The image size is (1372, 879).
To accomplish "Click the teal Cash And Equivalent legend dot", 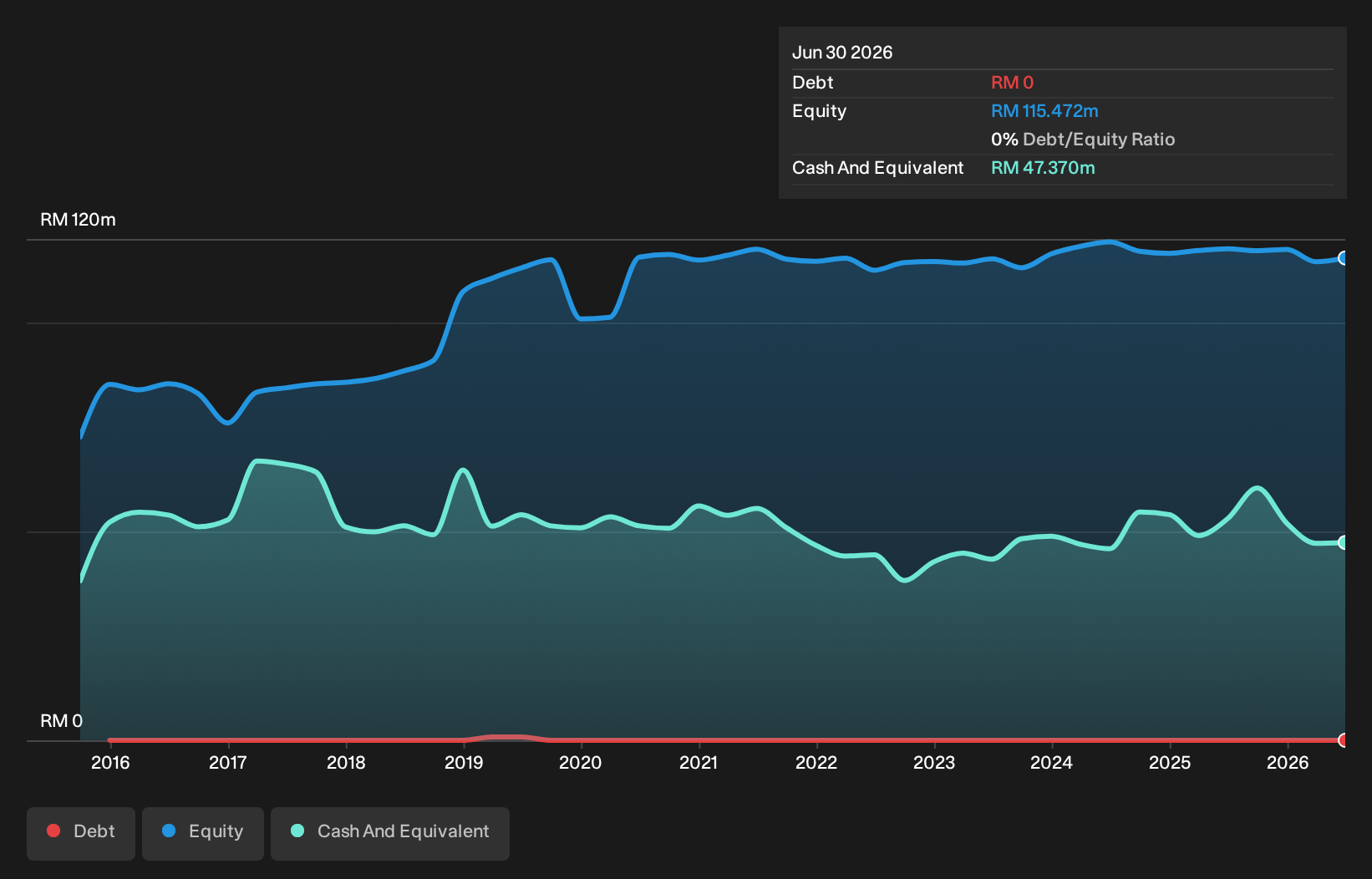I will (297, 831).
